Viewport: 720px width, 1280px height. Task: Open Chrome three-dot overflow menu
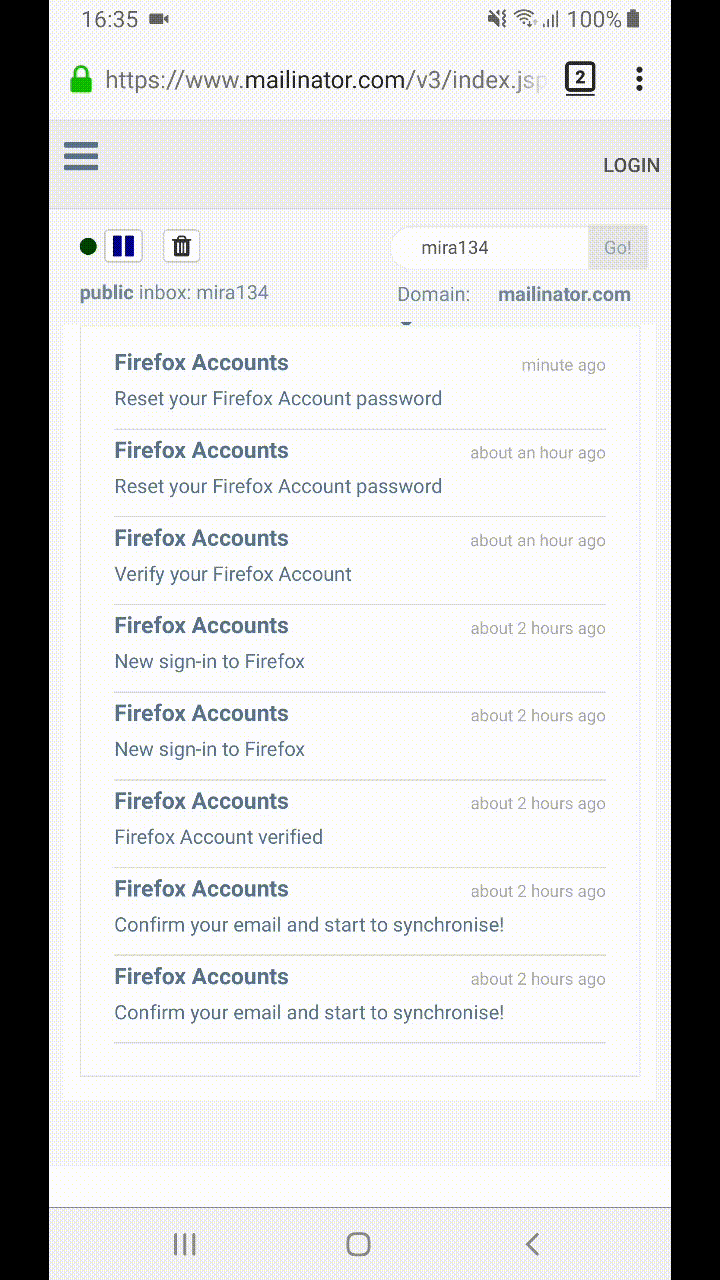639,79
